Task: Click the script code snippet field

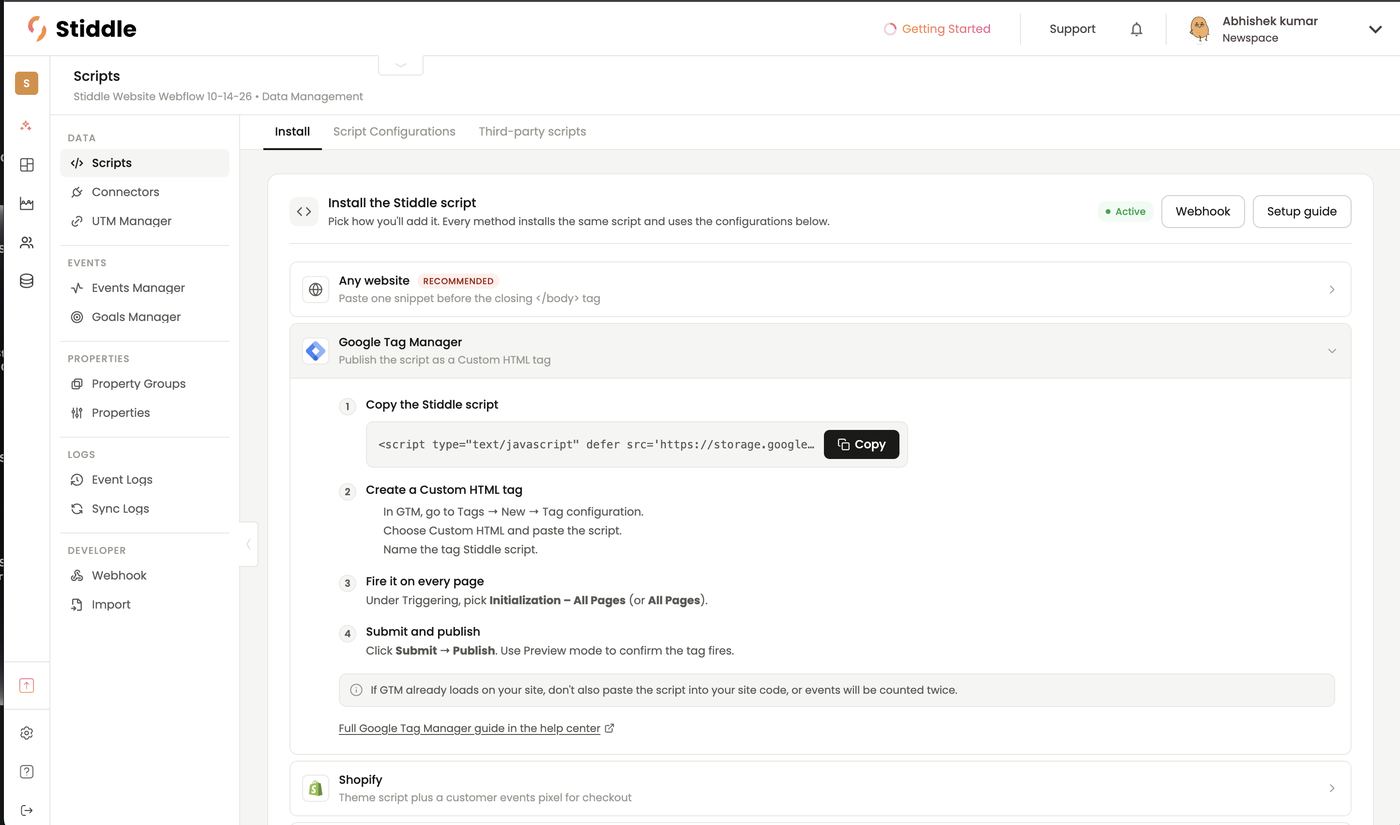Action: (596, 444)
